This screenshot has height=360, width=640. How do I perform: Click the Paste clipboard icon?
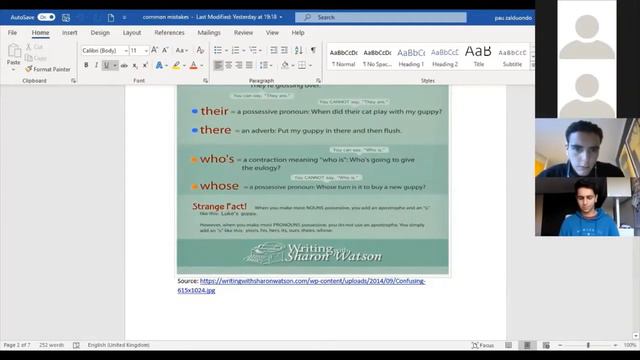coord(14,51)
